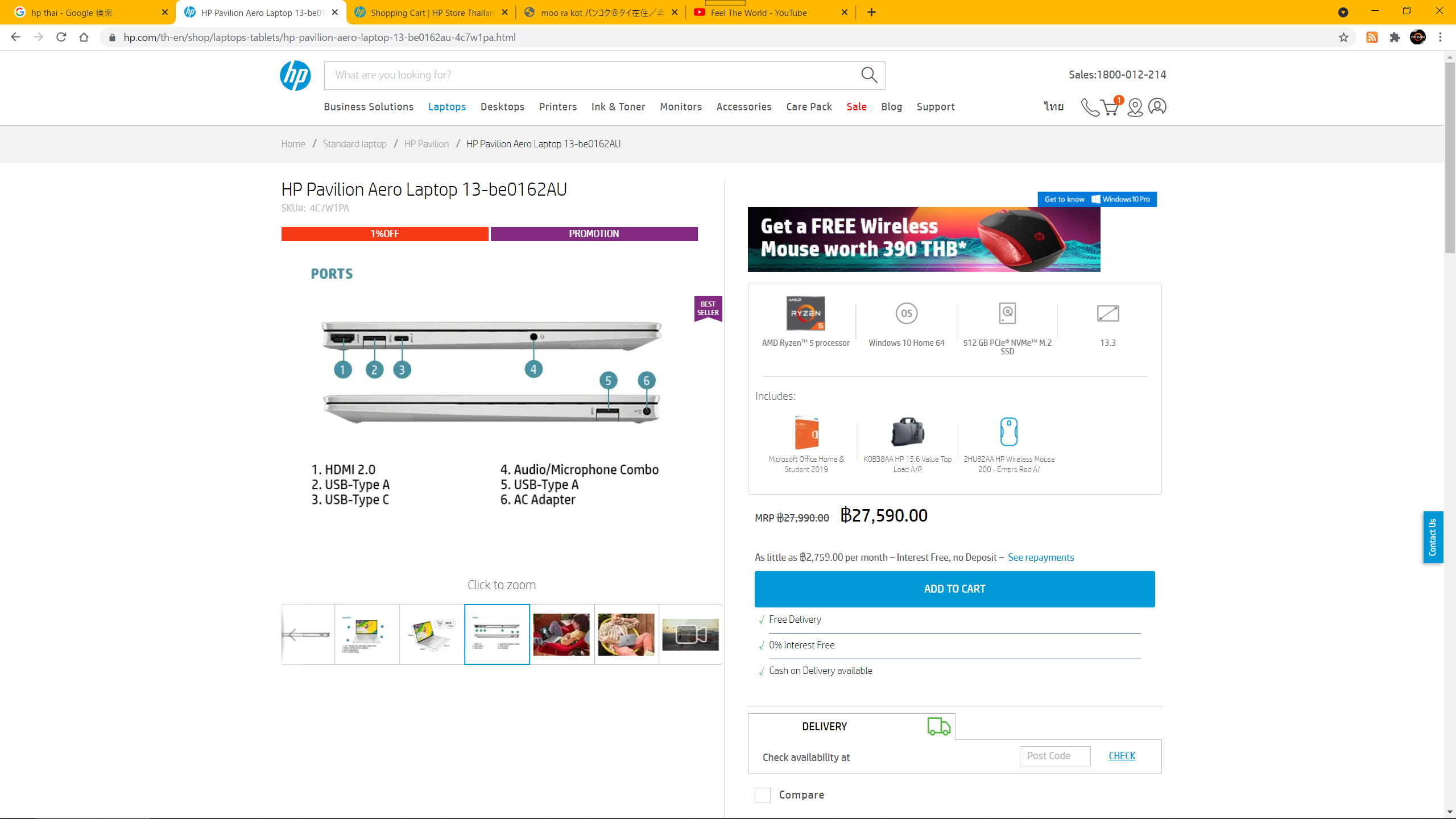1456x819 pixels.
Task: Open the Laptops menu
Action: (x=447, y=107)
